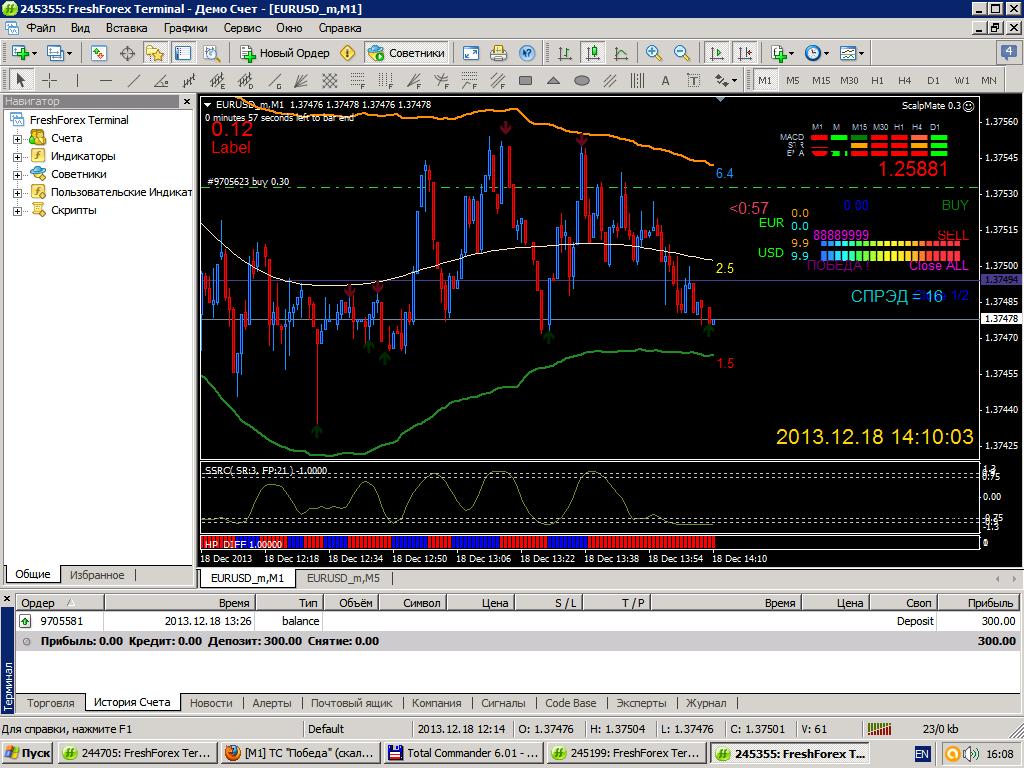Toggle the Советники auto-trading button

406,53
